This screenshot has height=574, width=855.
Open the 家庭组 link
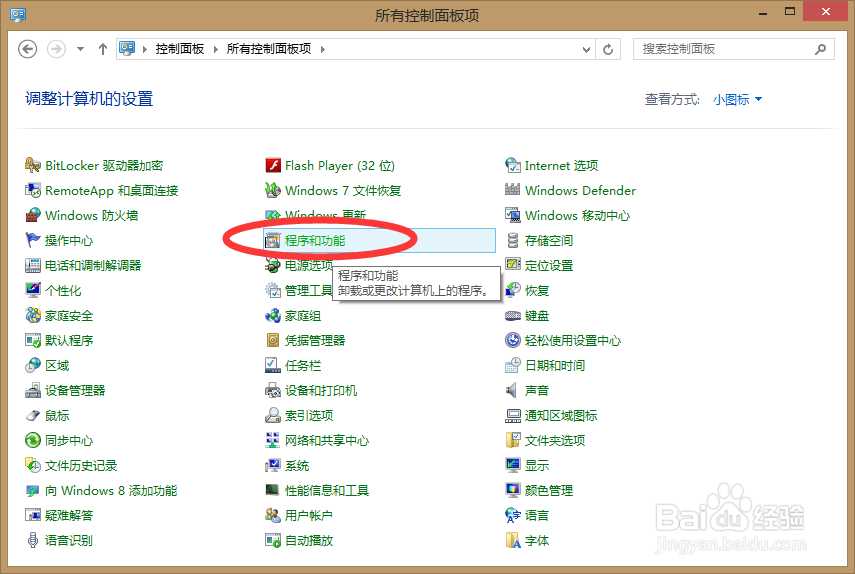pos(303,315)
